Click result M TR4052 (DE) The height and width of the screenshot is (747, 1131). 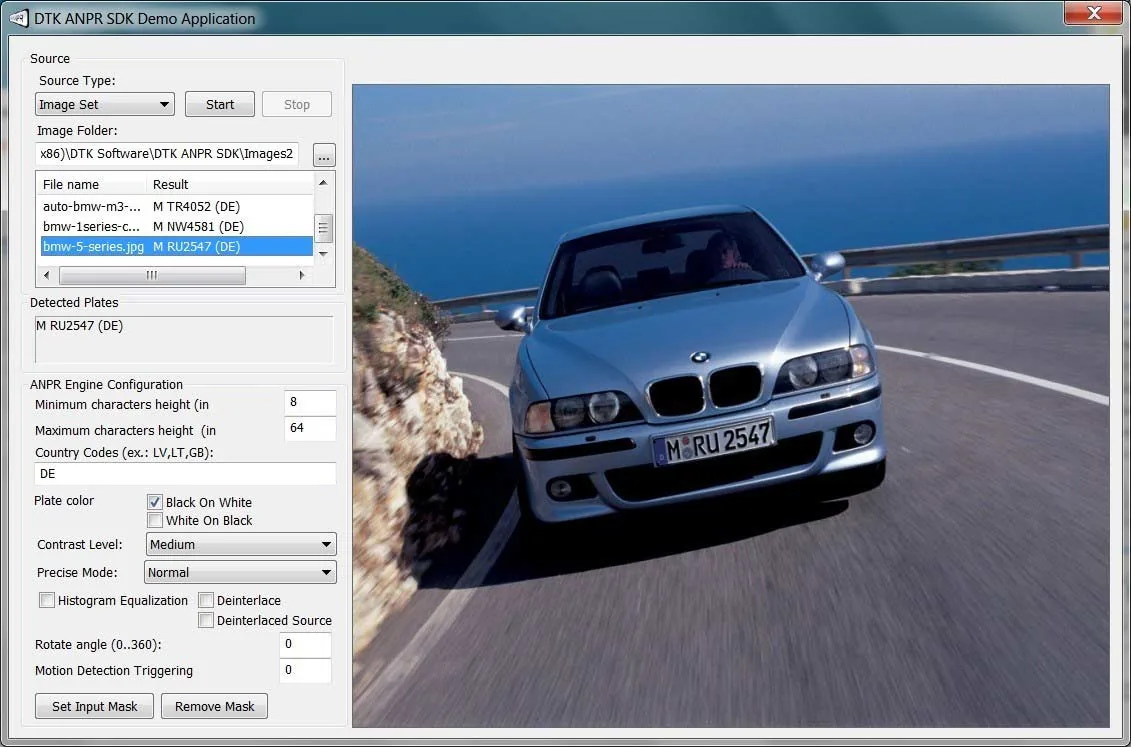196,206
